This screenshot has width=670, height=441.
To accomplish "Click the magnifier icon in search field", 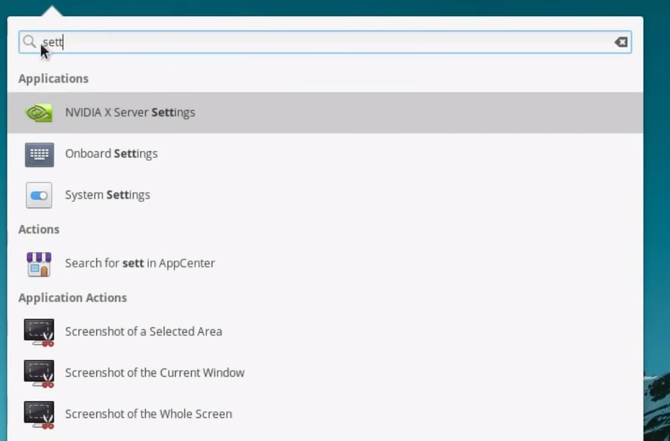I will [29, 41].
